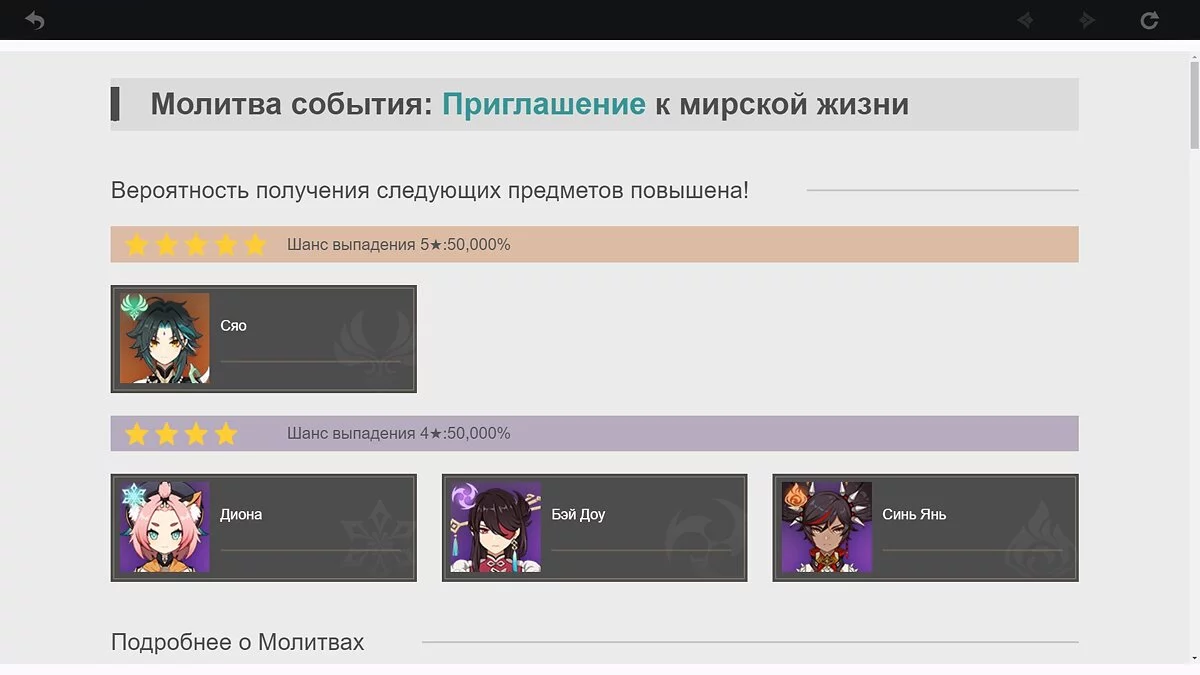1200x675 pixels.
Task: Click the name text Бэй Доу
Action: 578,514
